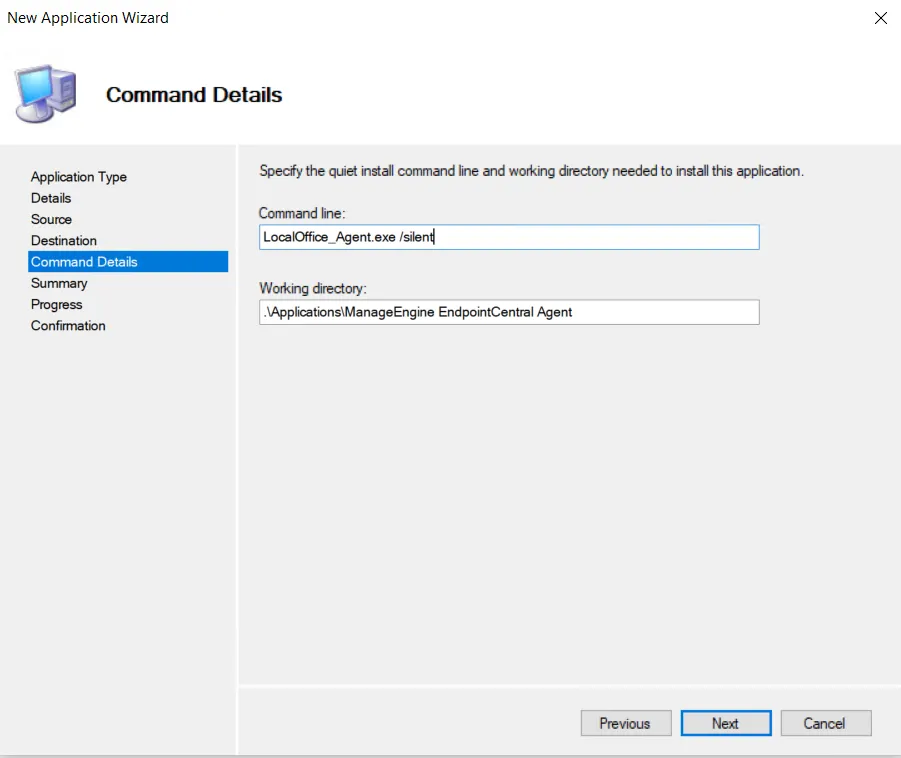Cancel the application wizard
This screenshot has height=758, width=901.
click(825, 723)
